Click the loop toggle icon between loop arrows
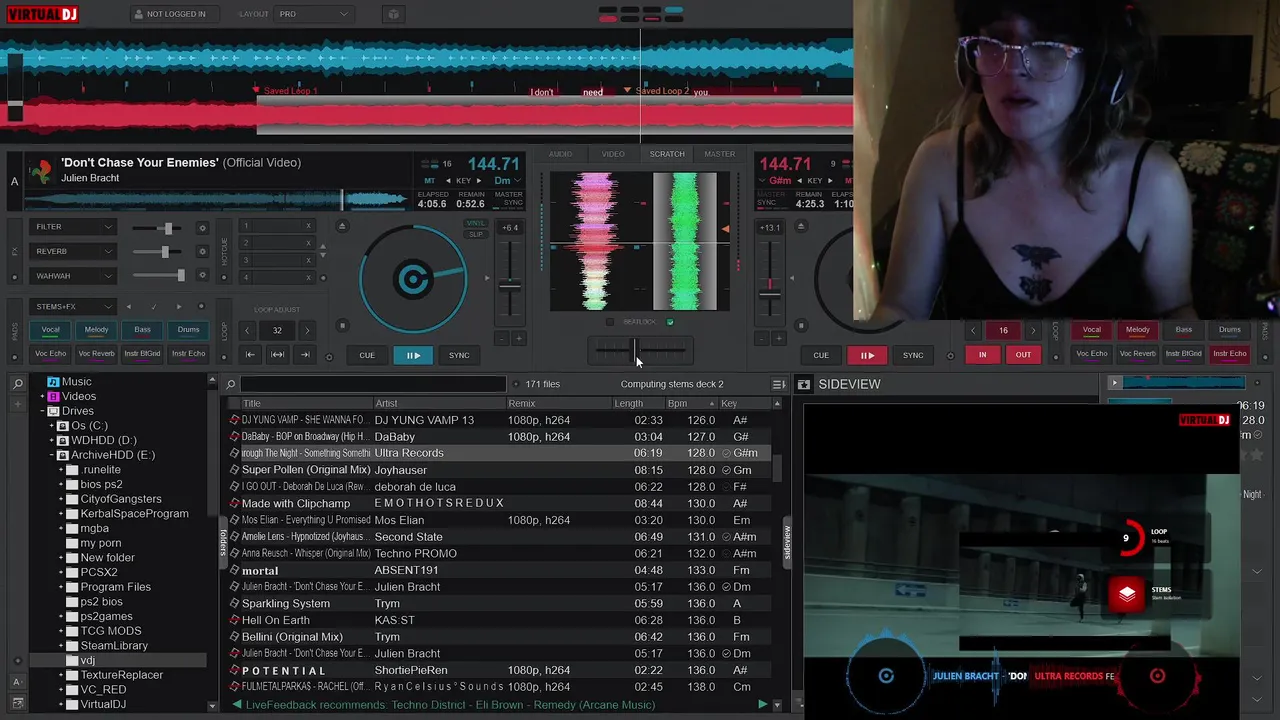Viewport: 1280px width, 720px height. (278, 354)
